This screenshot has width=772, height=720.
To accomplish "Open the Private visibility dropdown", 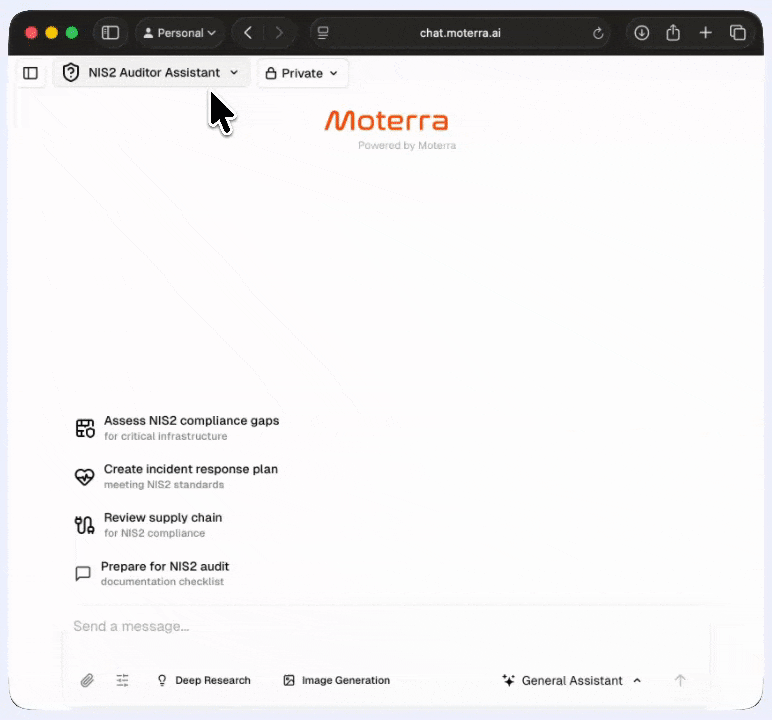I will 302,73.
